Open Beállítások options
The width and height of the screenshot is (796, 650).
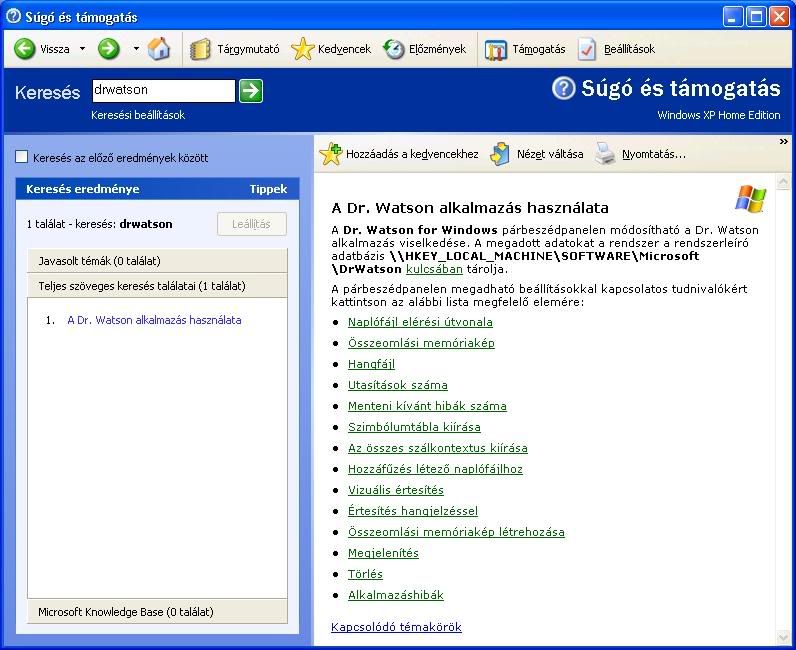[617, 49]
